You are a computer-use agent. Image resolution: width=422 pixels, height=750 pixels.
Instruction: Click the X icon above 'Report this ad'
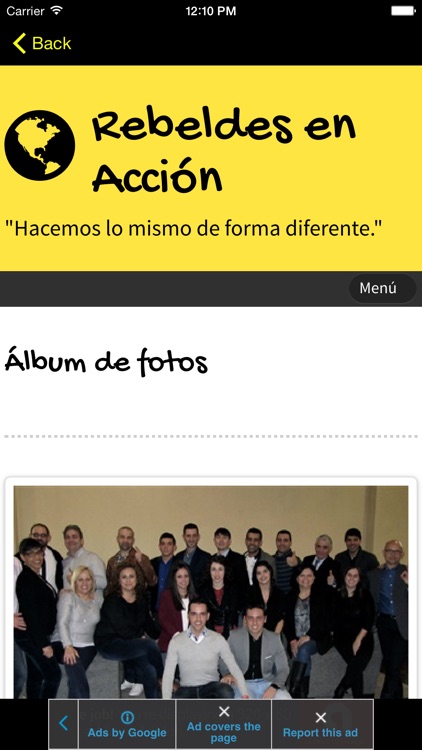(x=321, y=717)
